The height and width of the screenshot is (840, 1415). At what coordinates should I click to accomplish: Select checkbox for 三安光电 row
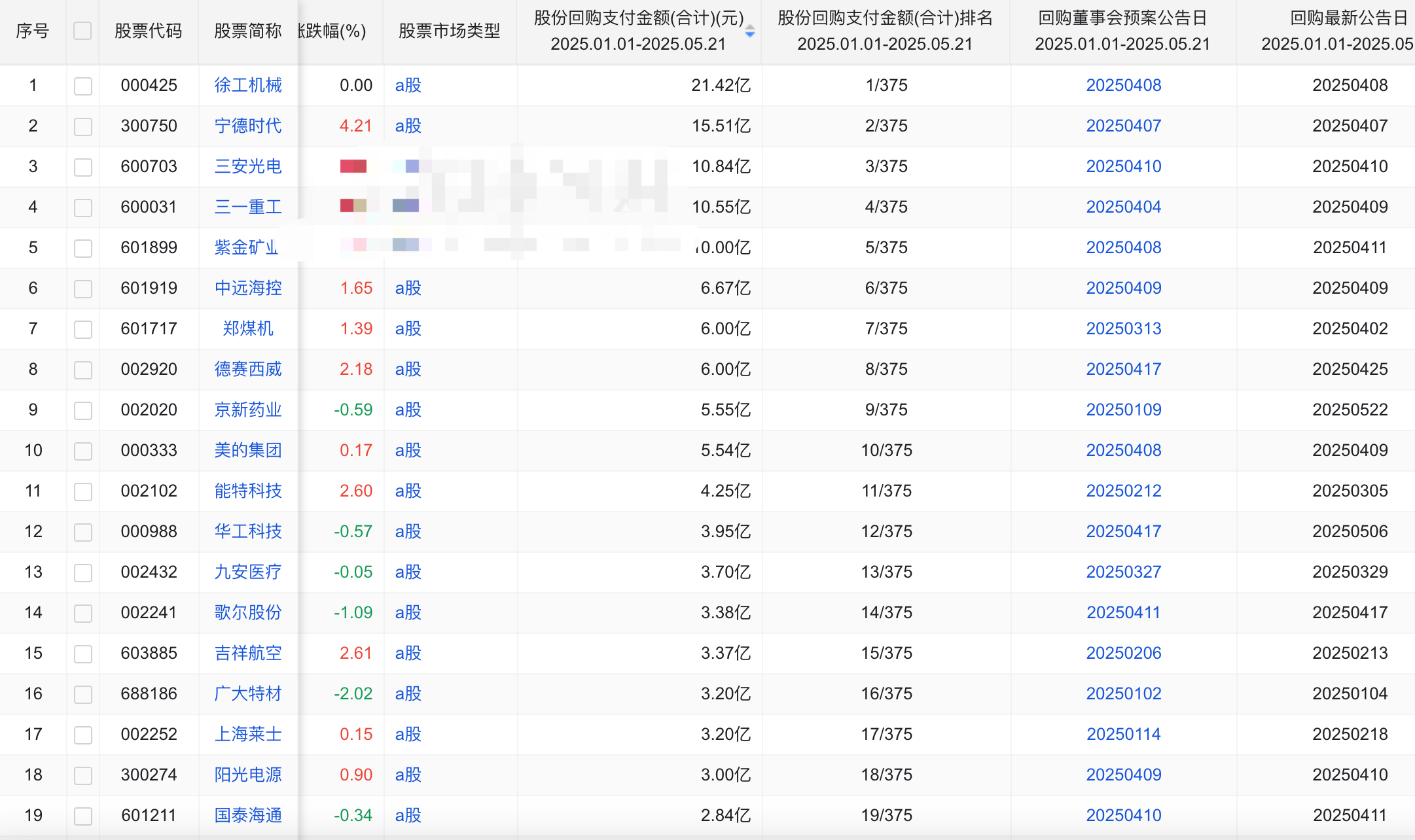click(83, 167)
